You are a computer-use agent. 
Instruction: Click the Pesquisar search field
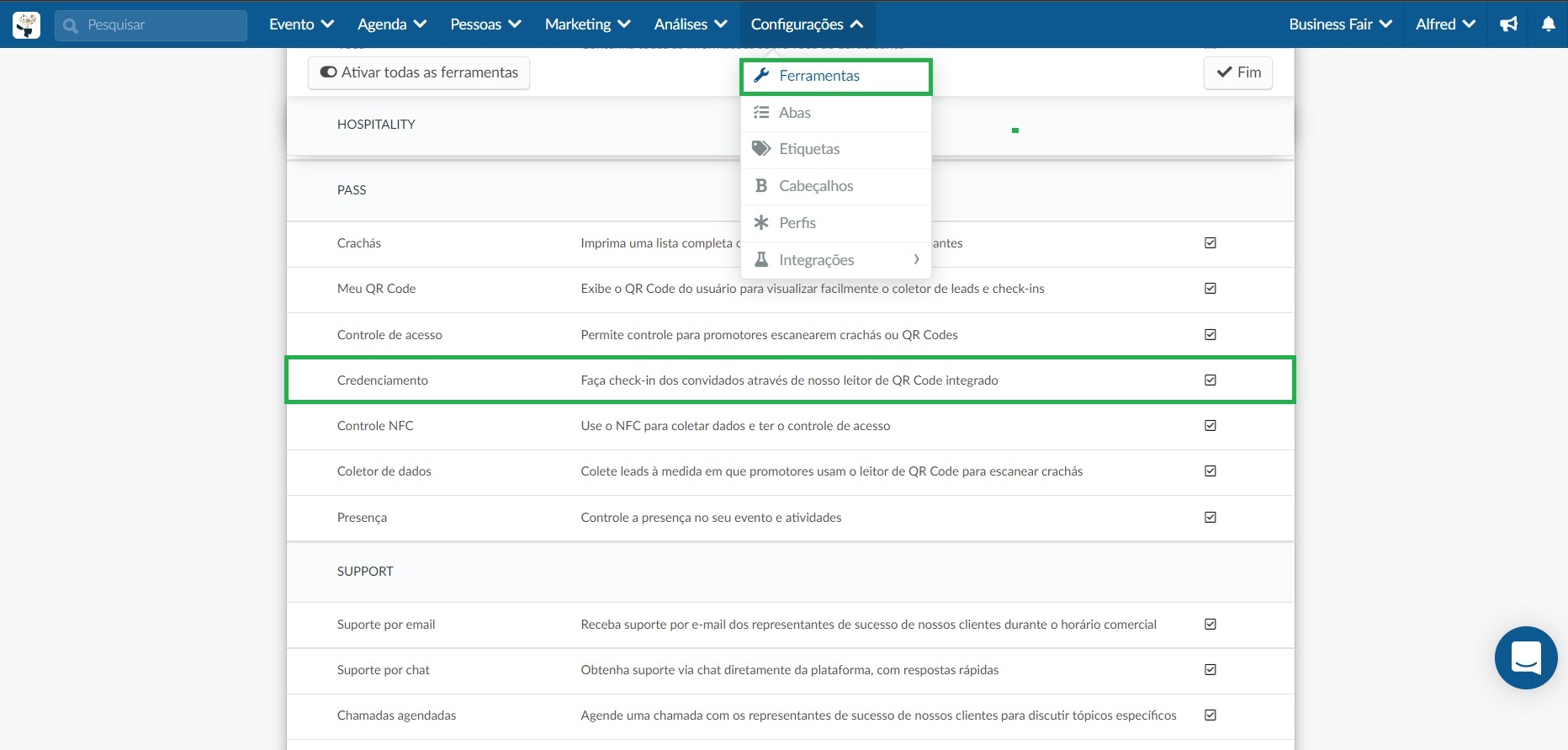(151, 25)
